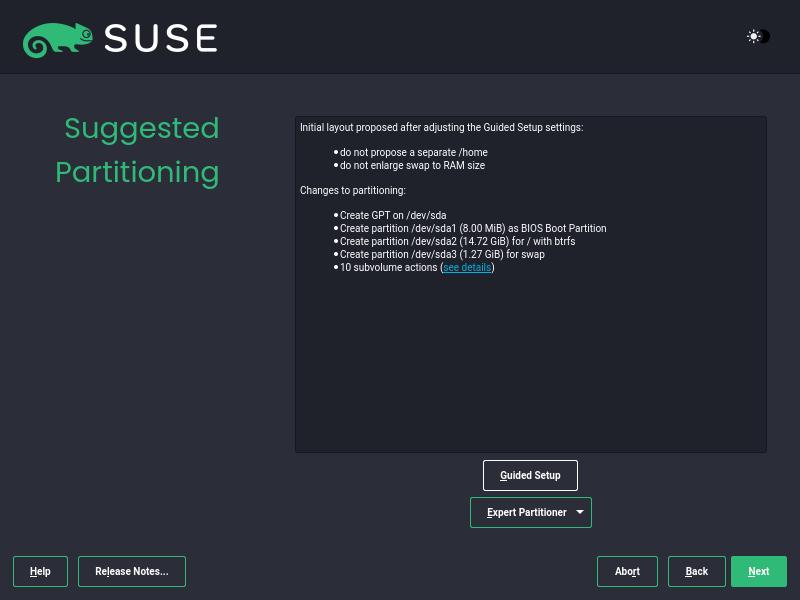Proceed with the Next button
This screenshot has width=800, height=600.
pos(758,571)
